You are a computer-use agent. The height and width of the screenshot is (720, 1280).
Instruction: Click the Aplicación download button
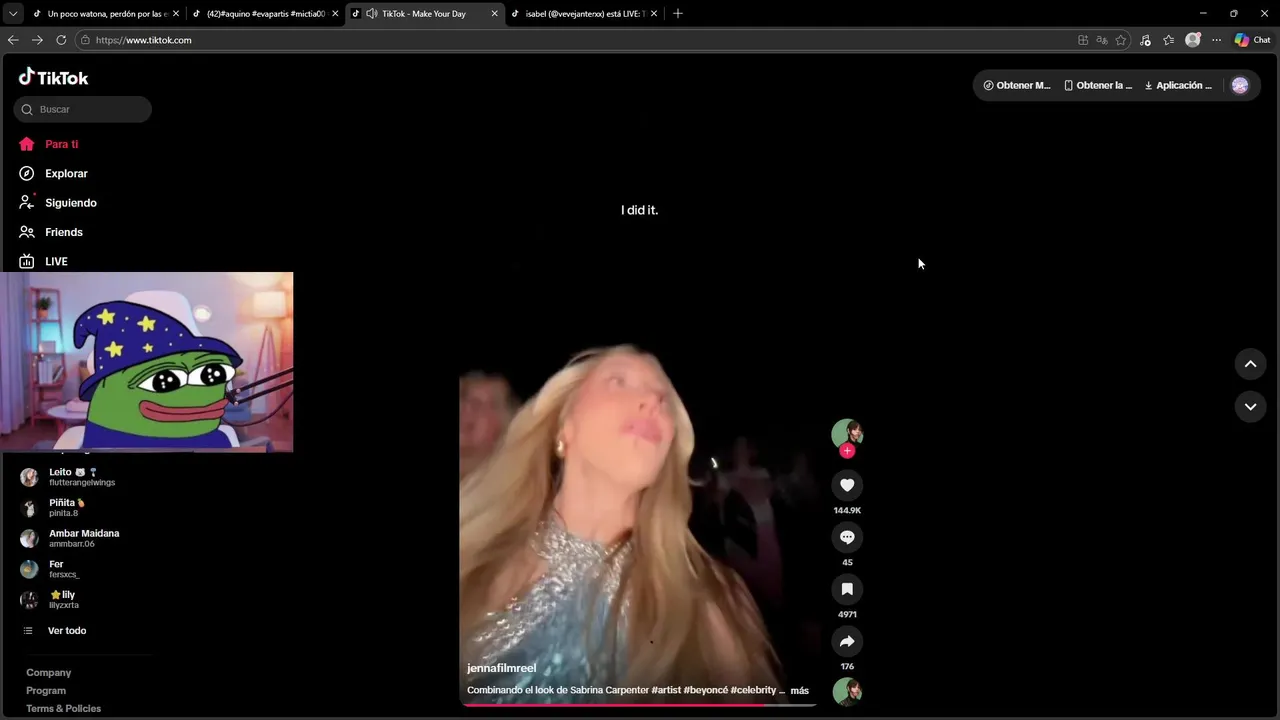point(1178,85)
